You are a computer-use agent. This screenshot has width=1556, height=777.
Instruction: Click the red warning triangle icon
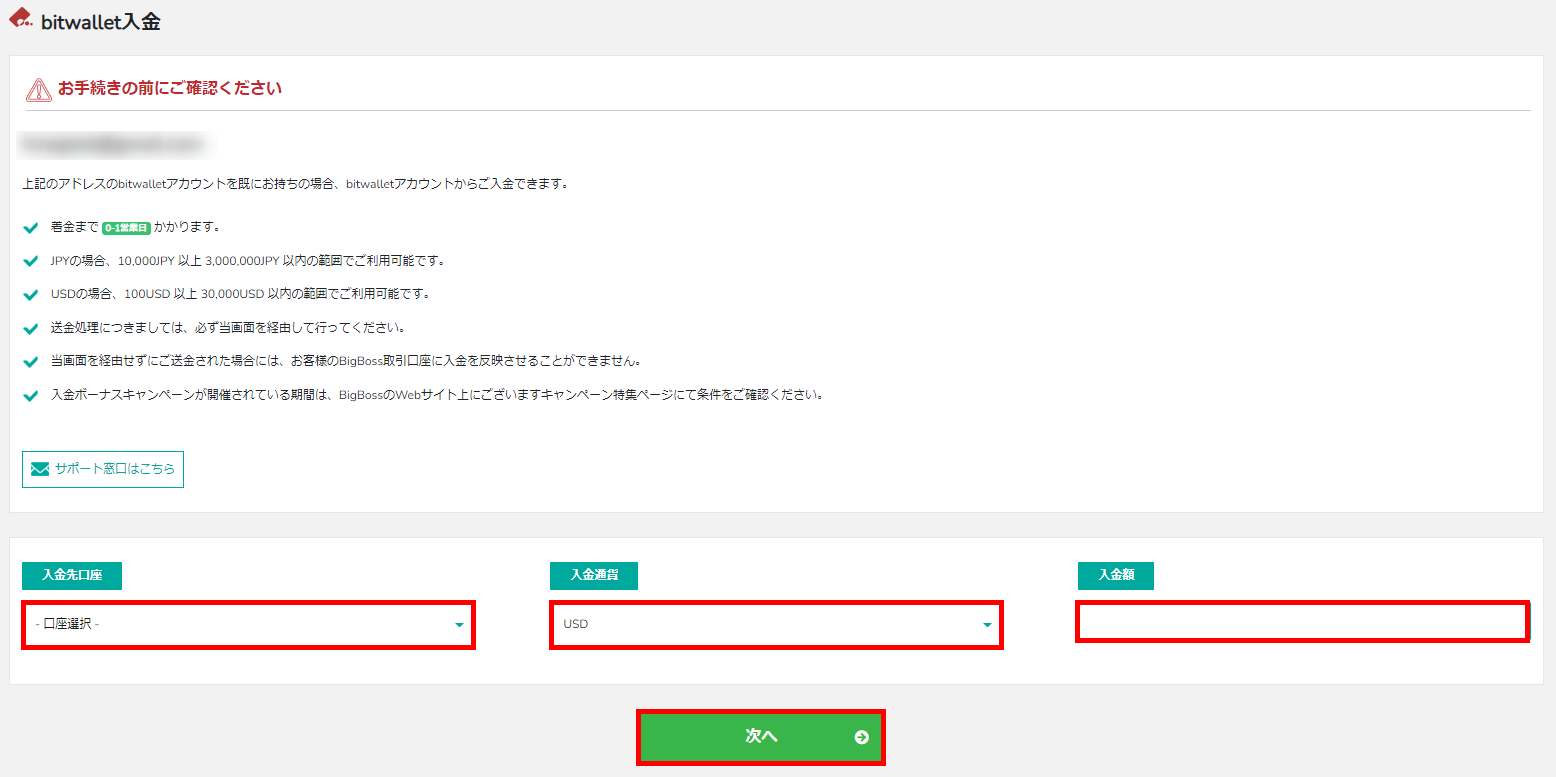click(x=38, y=90)
